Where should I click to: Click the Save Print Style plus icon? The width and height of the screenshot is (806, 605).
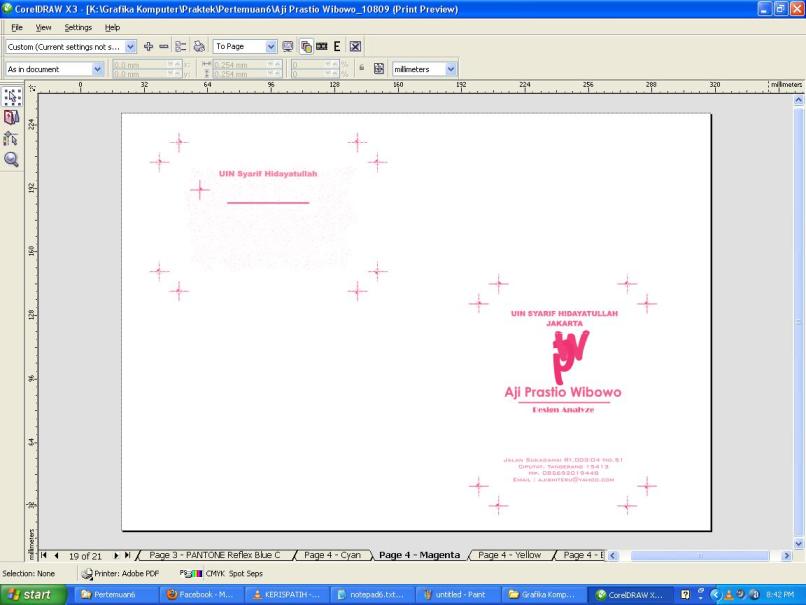point(148,47)
